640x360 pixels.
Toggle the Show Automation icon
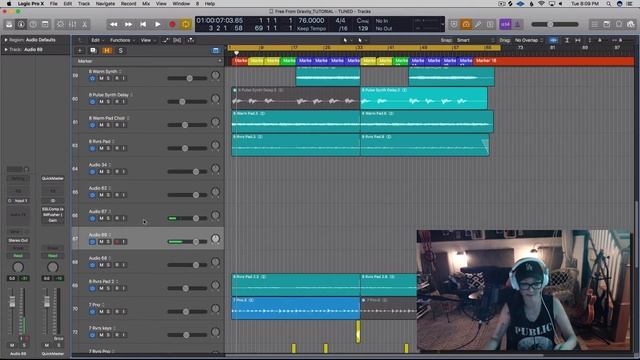coord(165,40)
